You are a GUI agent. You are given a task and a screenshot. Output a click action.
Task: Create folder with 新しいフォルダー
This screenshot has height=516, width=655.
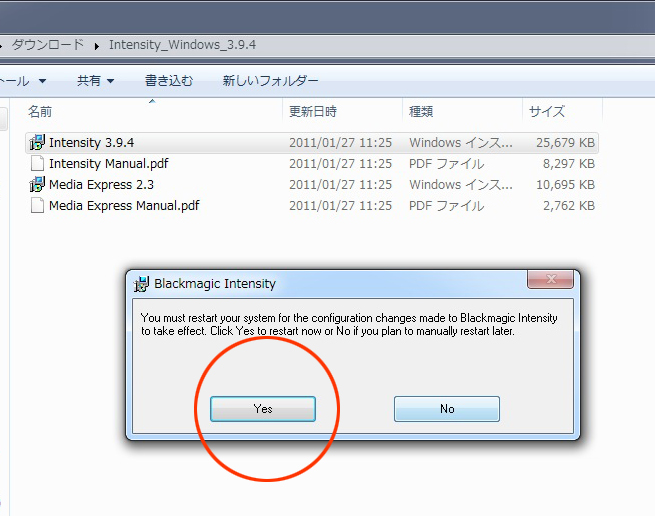(270, 80)
